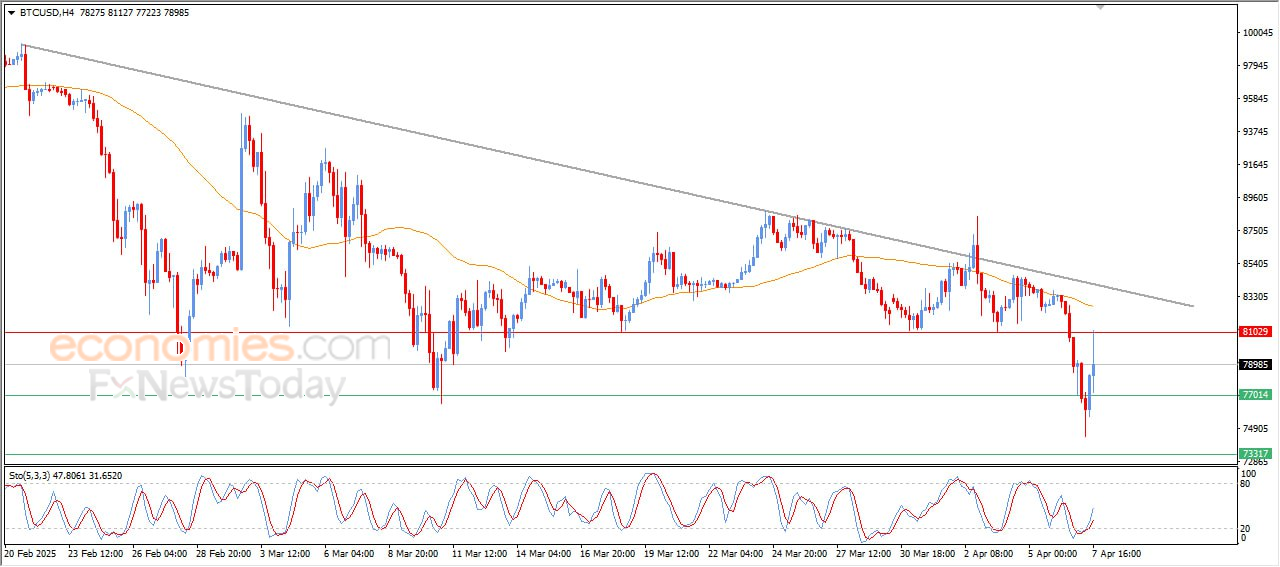Click the 74905 price axis label
Viewport: 1280px width, 567px height.
point(1256,429)
